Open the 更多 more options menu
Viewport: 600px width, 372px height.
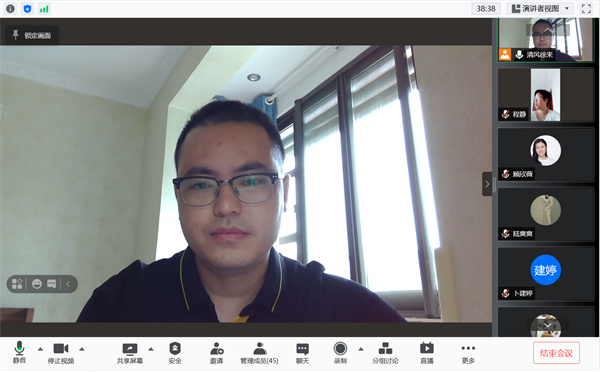click(468, 352)
